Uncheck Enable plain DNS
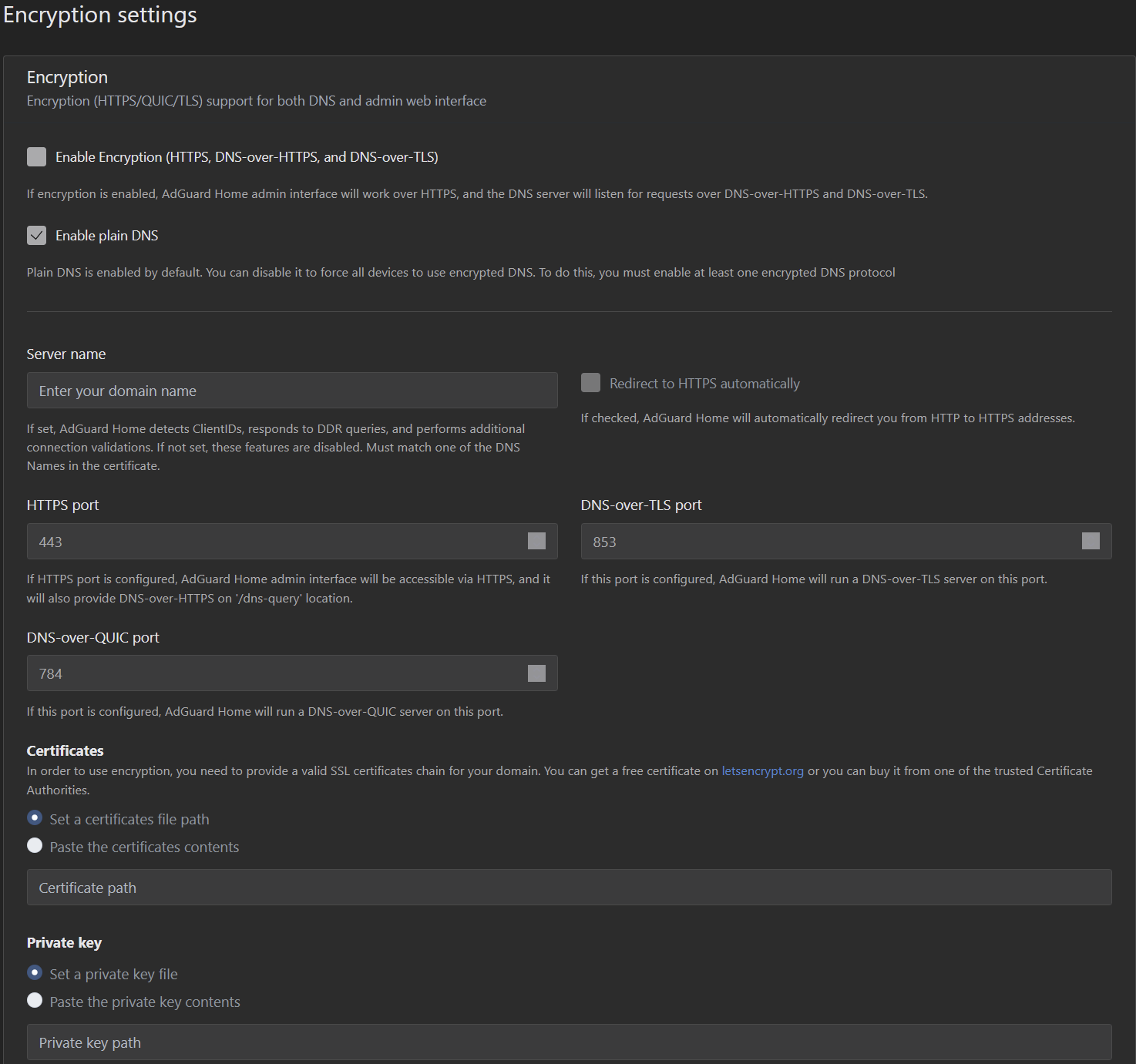The width and height of the screenshot is (1136, 1064). [x=36, y=236]
